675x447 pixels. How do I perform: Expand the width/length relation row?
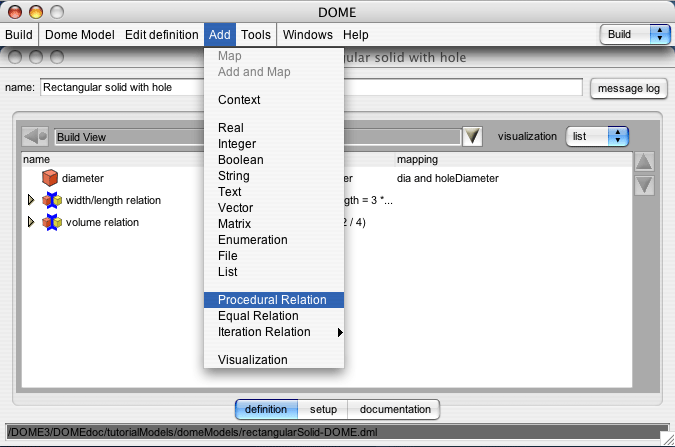(x=31, y=200)
